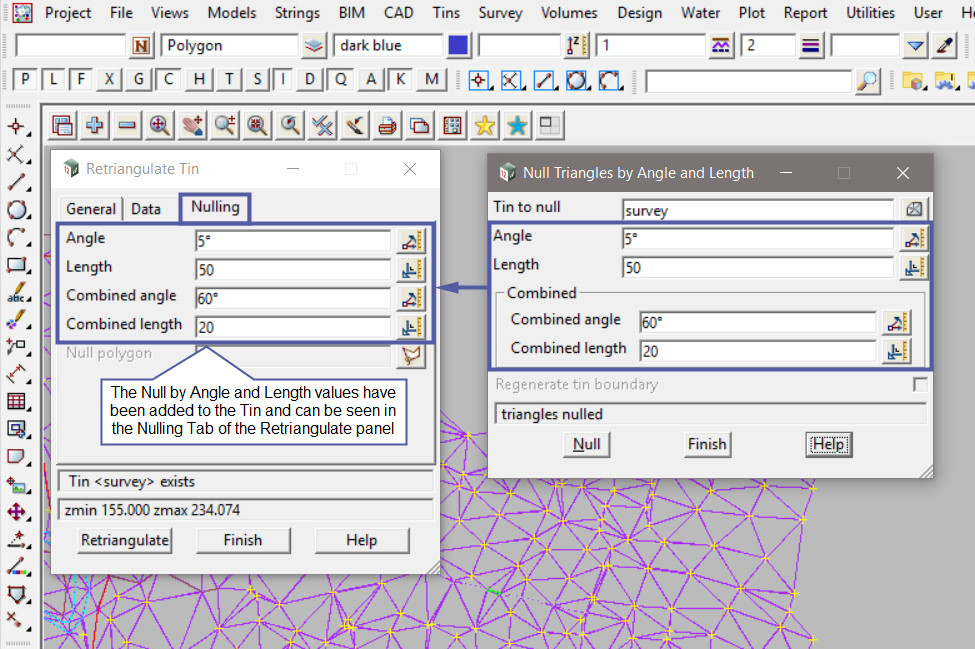Select the move arrows tool in left toolbar
Viewport: 975px width, 649px height.
coord(17,512)
